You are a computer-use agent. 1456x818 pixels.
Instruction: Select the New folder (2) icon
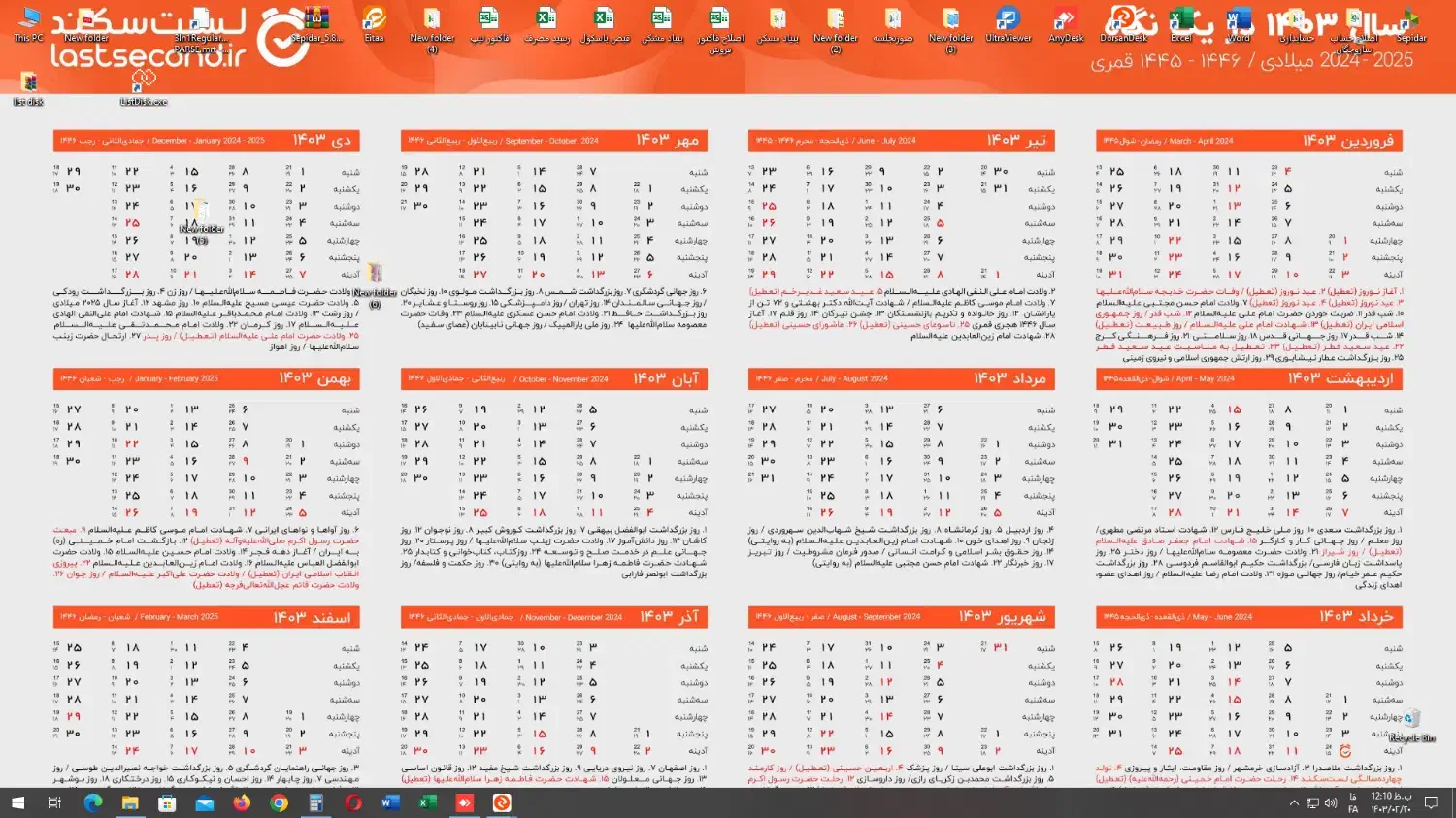pos(836,29)
